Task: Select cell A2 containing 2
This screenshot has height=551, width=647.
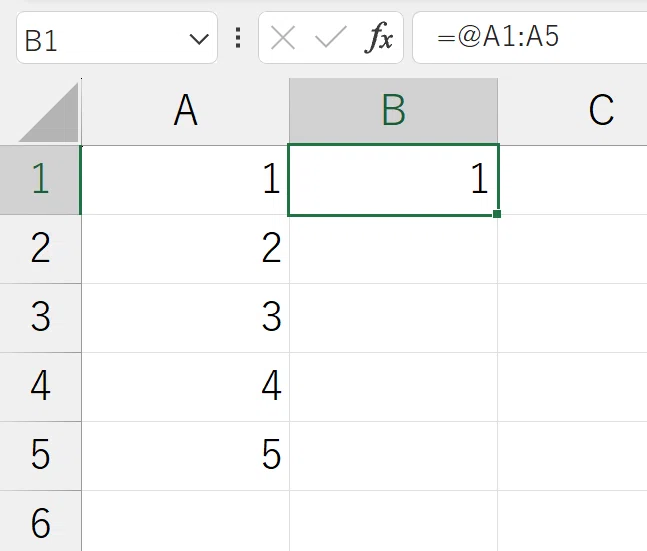Action: (x=186, y=249)
